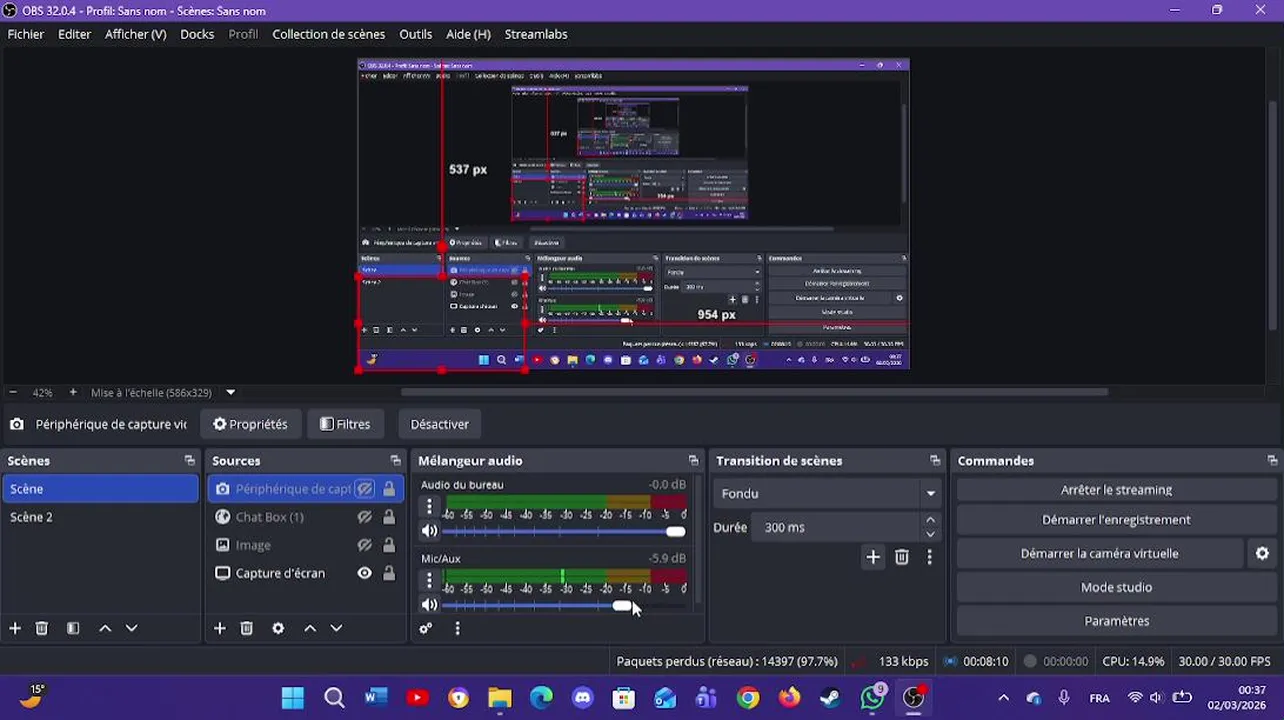Show hidden system tray icons
The width and height of the screenshot is (1284, 720).
pos(1004,698)
